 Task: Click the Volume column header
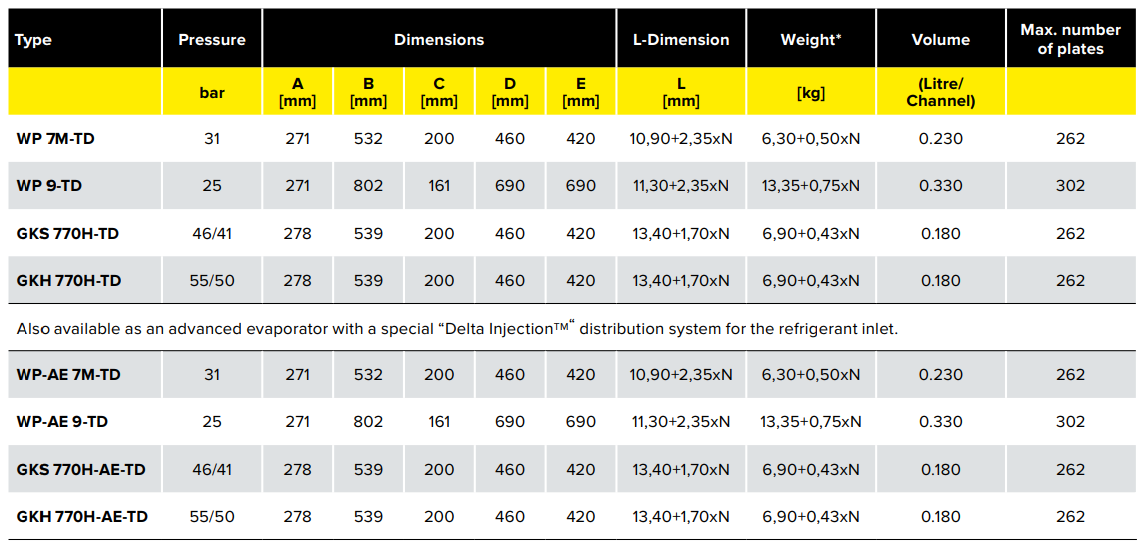941,40
